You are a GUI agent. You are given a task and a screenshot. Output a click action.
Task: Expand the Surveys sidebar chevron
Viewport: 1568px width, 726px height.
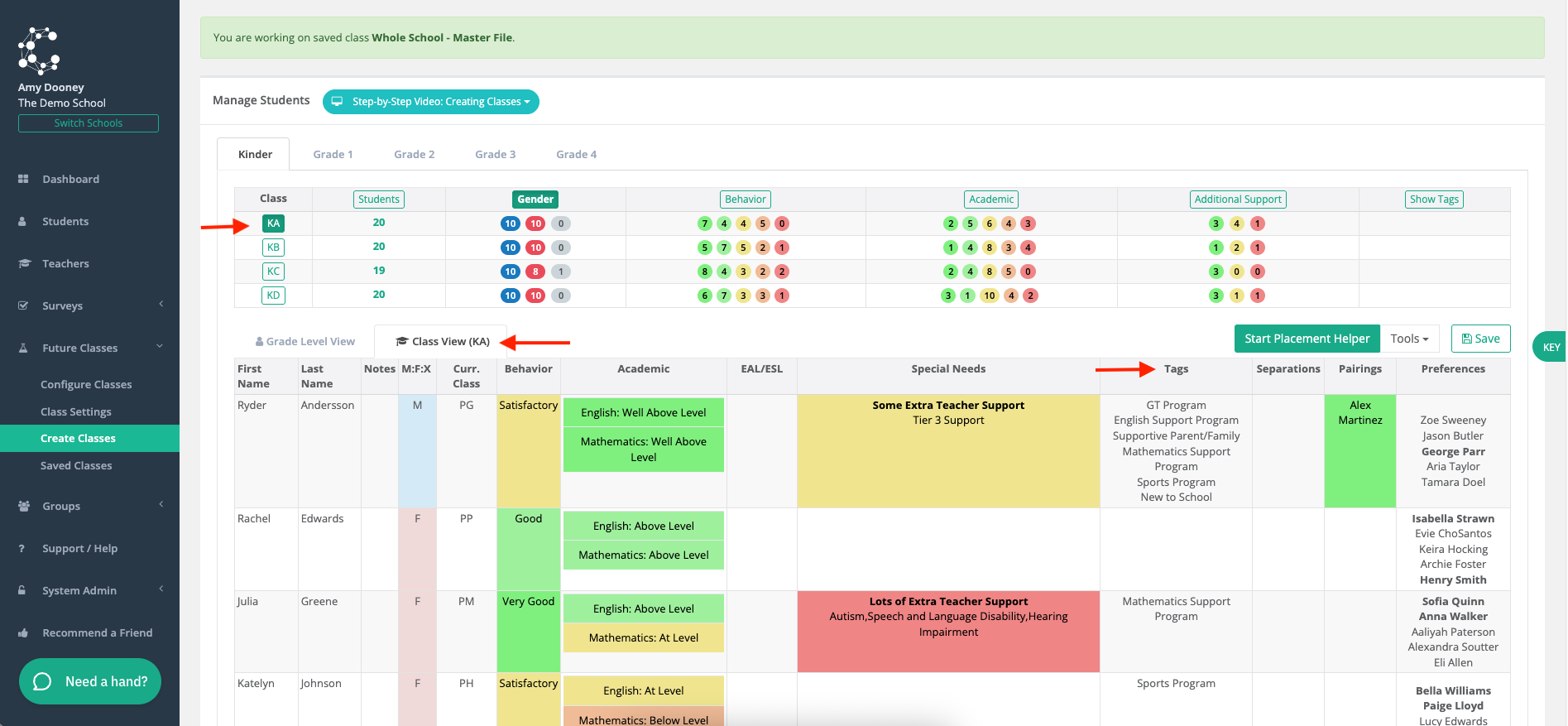point(161,305)
